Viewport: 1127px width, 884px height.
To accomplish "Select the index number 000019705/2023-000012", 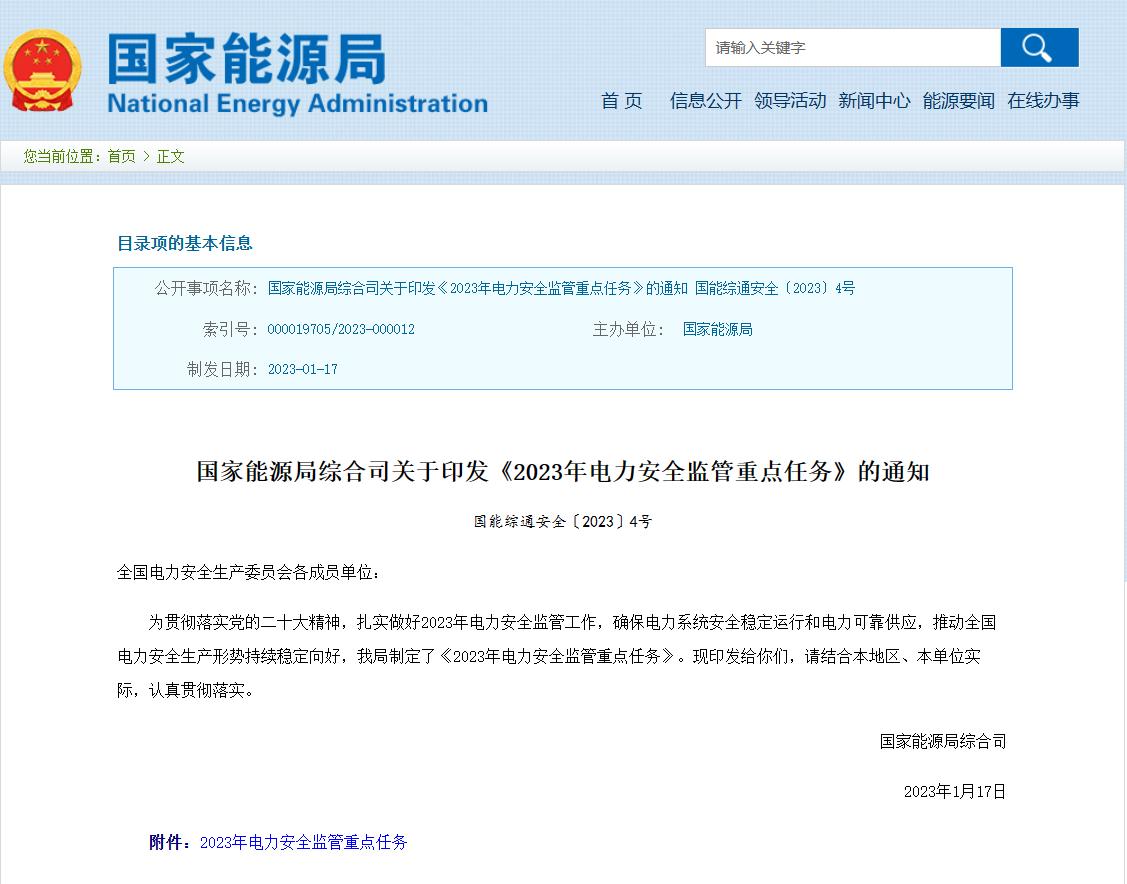I will (341, 329).
